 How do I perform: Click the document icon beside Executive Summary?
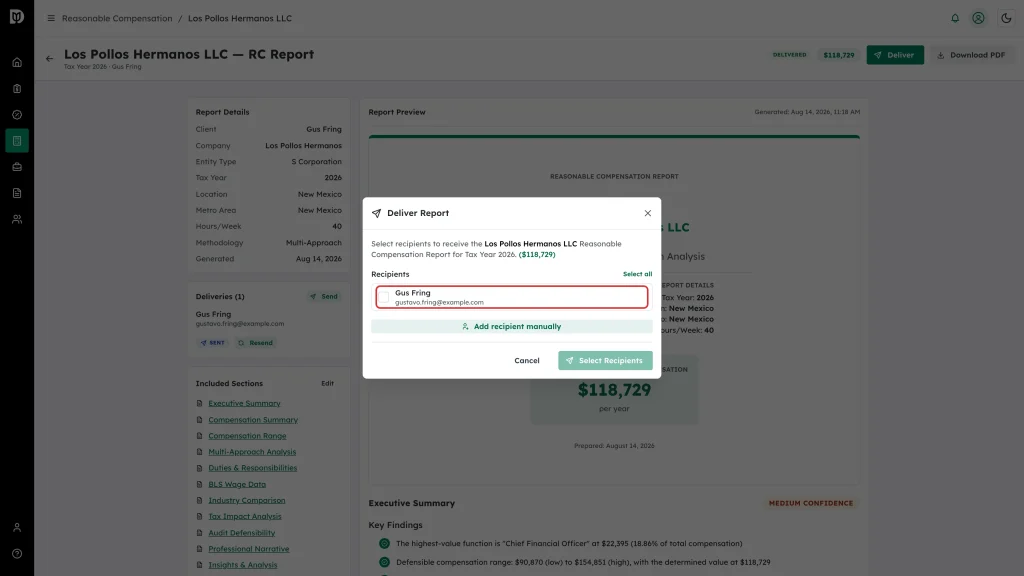[x=199, y=404]
